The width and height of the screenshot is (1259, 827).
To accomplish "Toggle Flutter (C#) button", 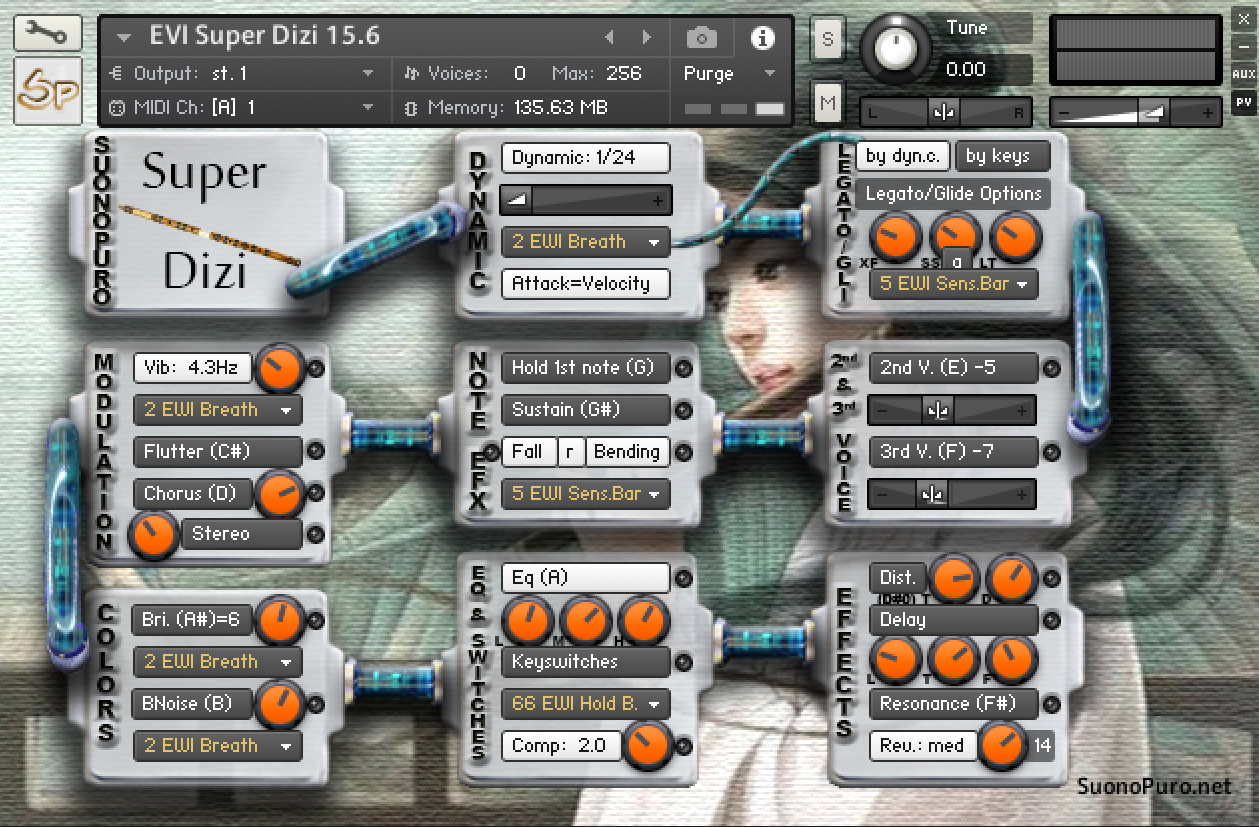I will pos(217,452).
